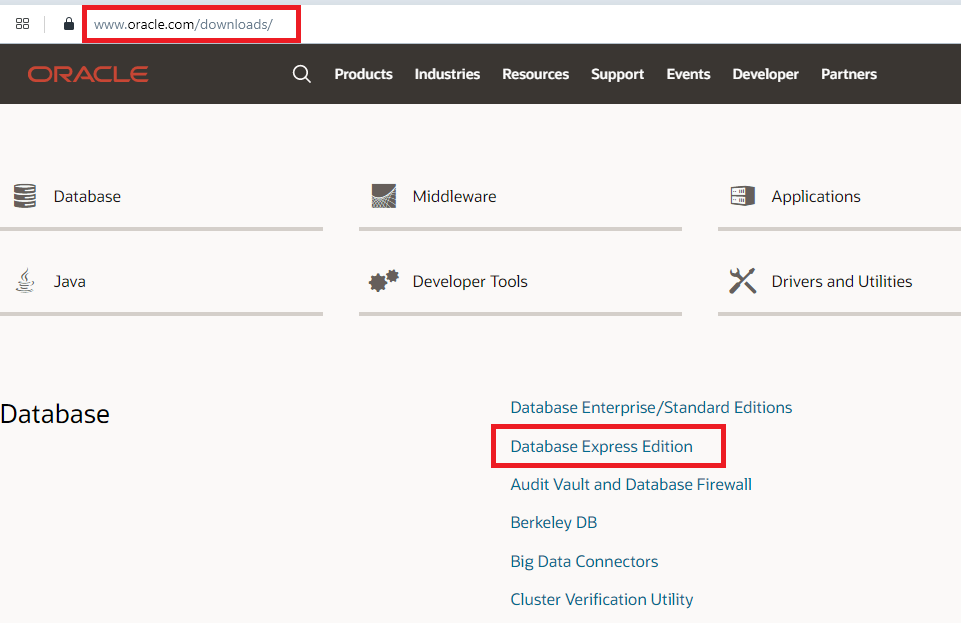Screen dimensions: 961x623
Task: Select the Java category tab
Action: point(161,282)
